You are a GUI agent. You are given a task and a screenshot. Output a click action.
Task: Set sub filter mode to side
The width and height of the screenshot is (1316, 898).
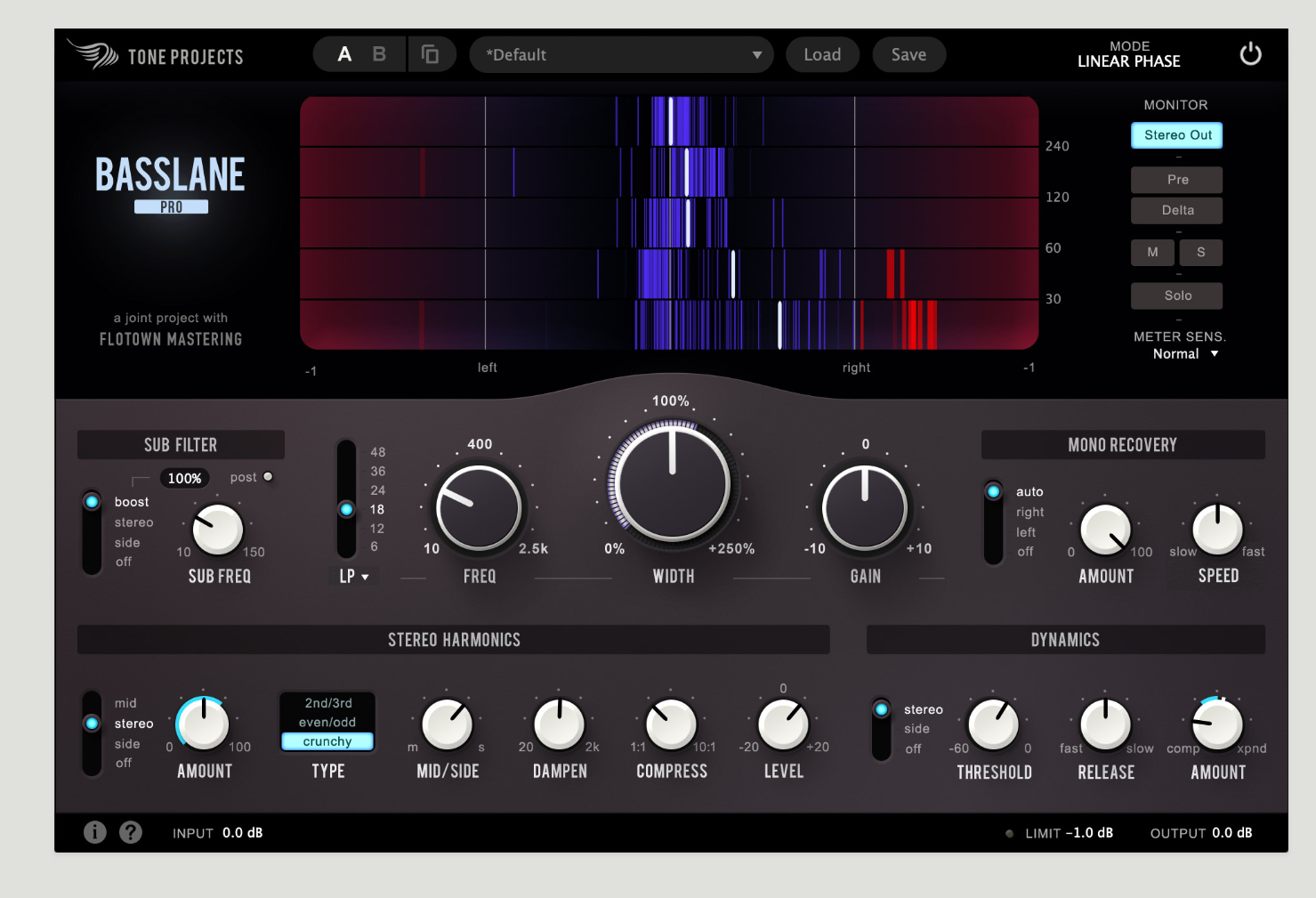click(127, 543)
